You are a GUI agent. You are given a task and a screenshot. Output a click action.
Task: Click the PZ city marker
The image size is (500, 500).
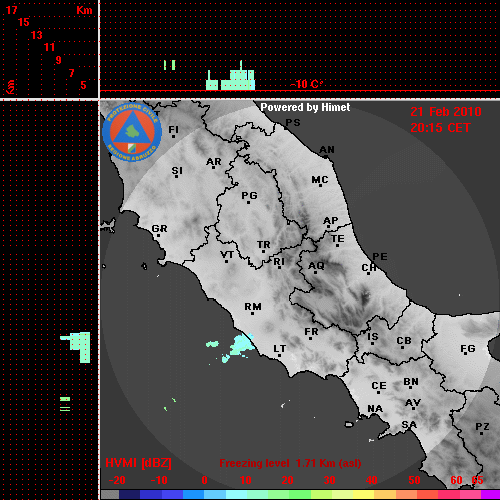click(x=481, y=433)
